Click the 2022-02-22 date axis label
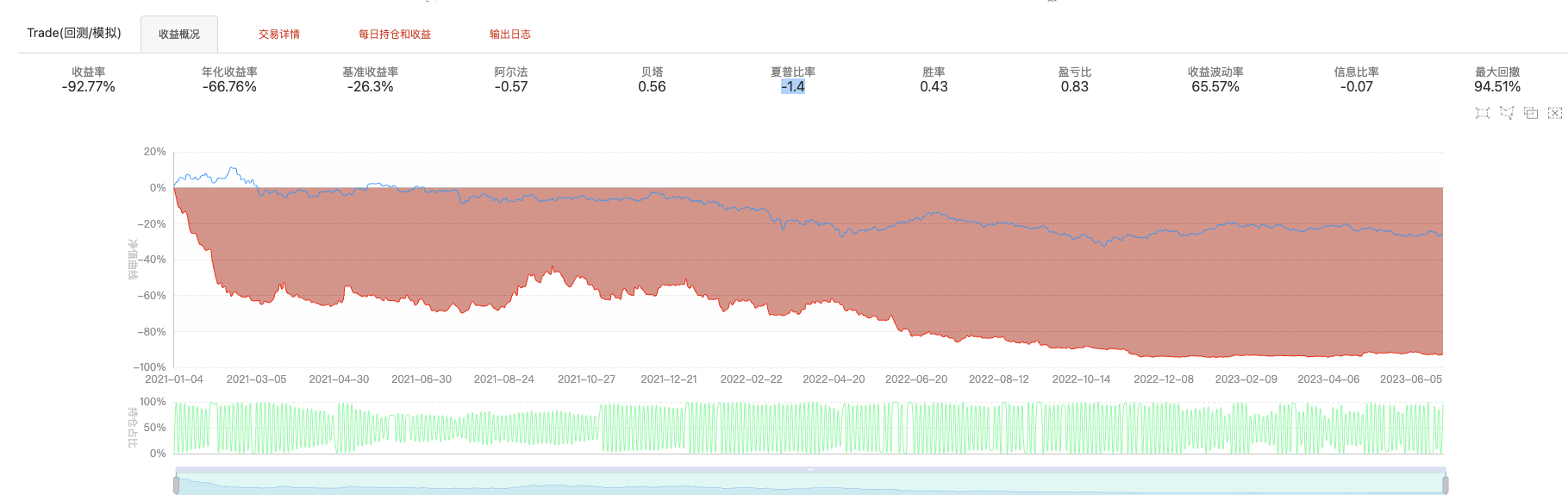Screen dimensions: 1568x495 (752, 379)
